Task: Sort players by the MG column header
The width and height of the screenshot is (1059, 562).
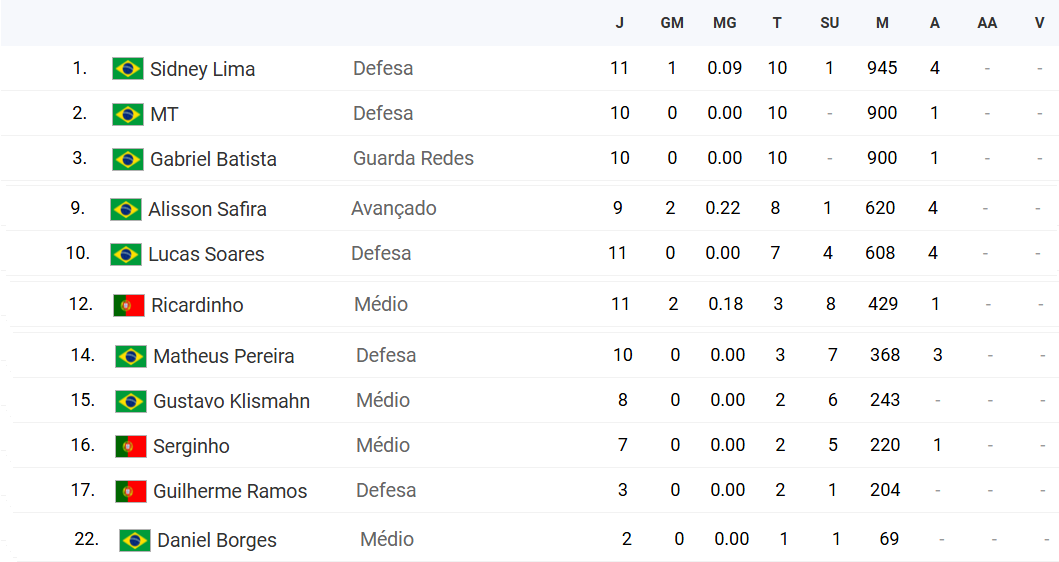Action: (725, 23)
